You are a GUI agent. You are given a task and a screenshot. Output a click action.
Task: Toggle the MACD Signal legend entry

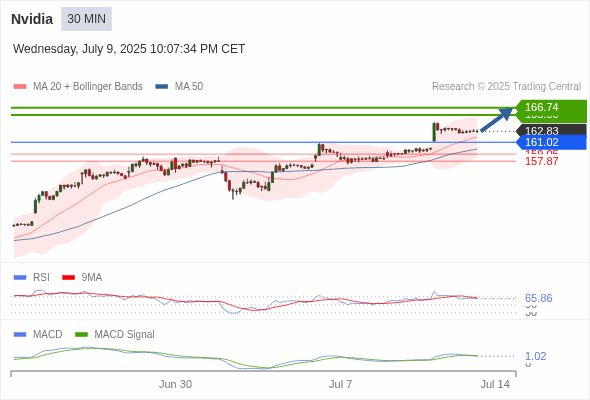pyautogui.click(x=124, y=334)
